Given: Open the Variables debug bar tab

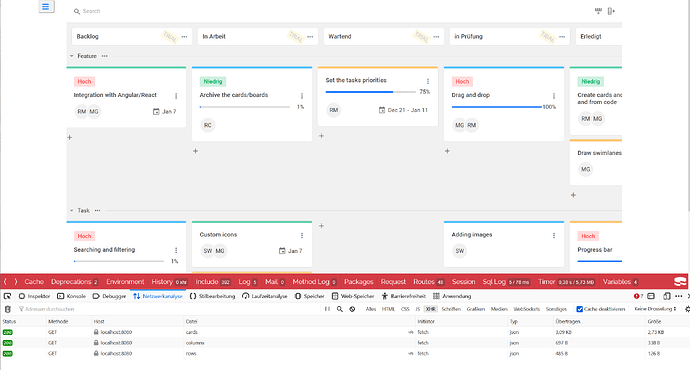Looking at the screenshot, I should pos(620,282).
